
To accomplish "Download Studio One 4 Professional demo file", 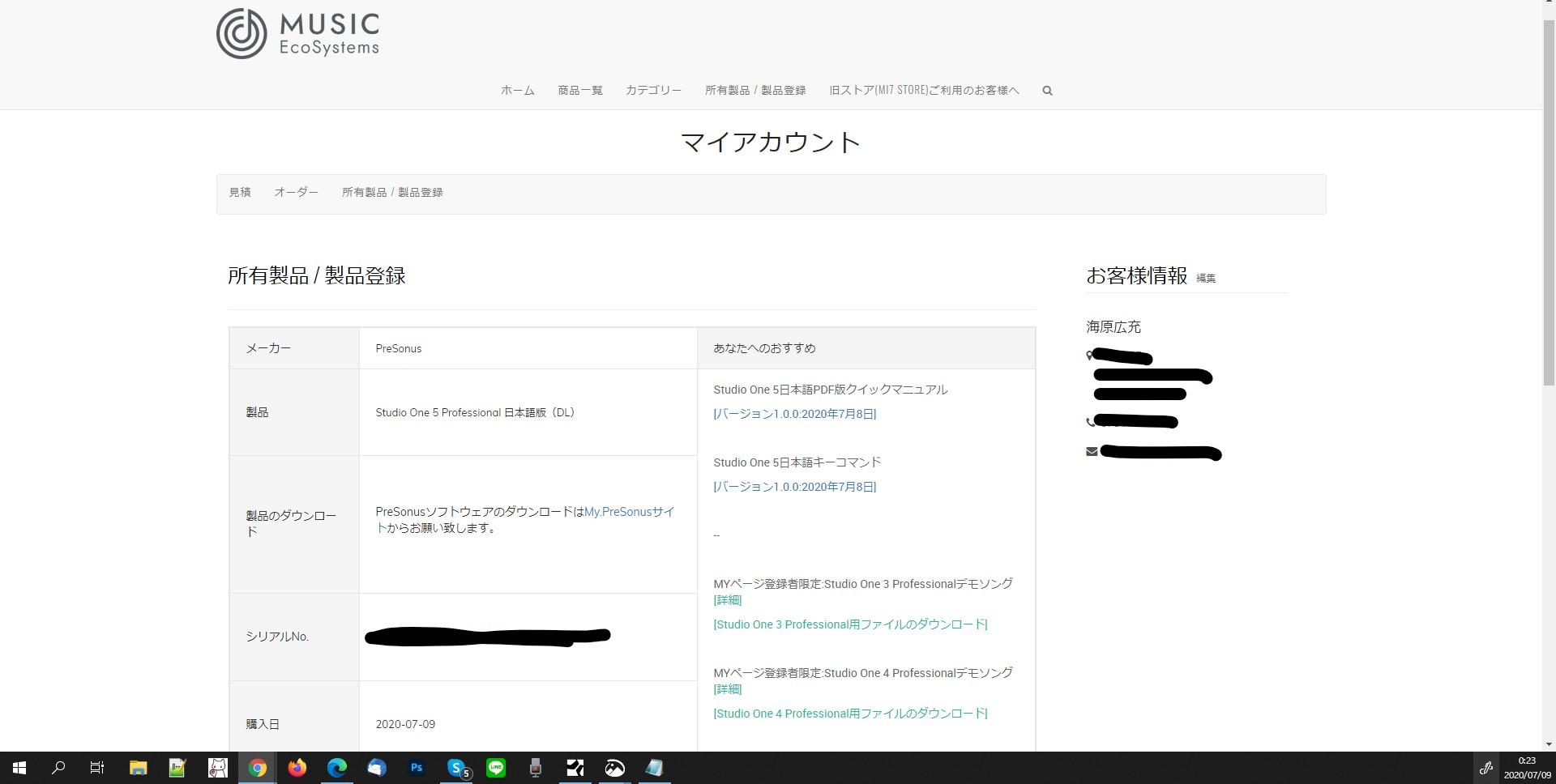I will click(x=850, y=714).
